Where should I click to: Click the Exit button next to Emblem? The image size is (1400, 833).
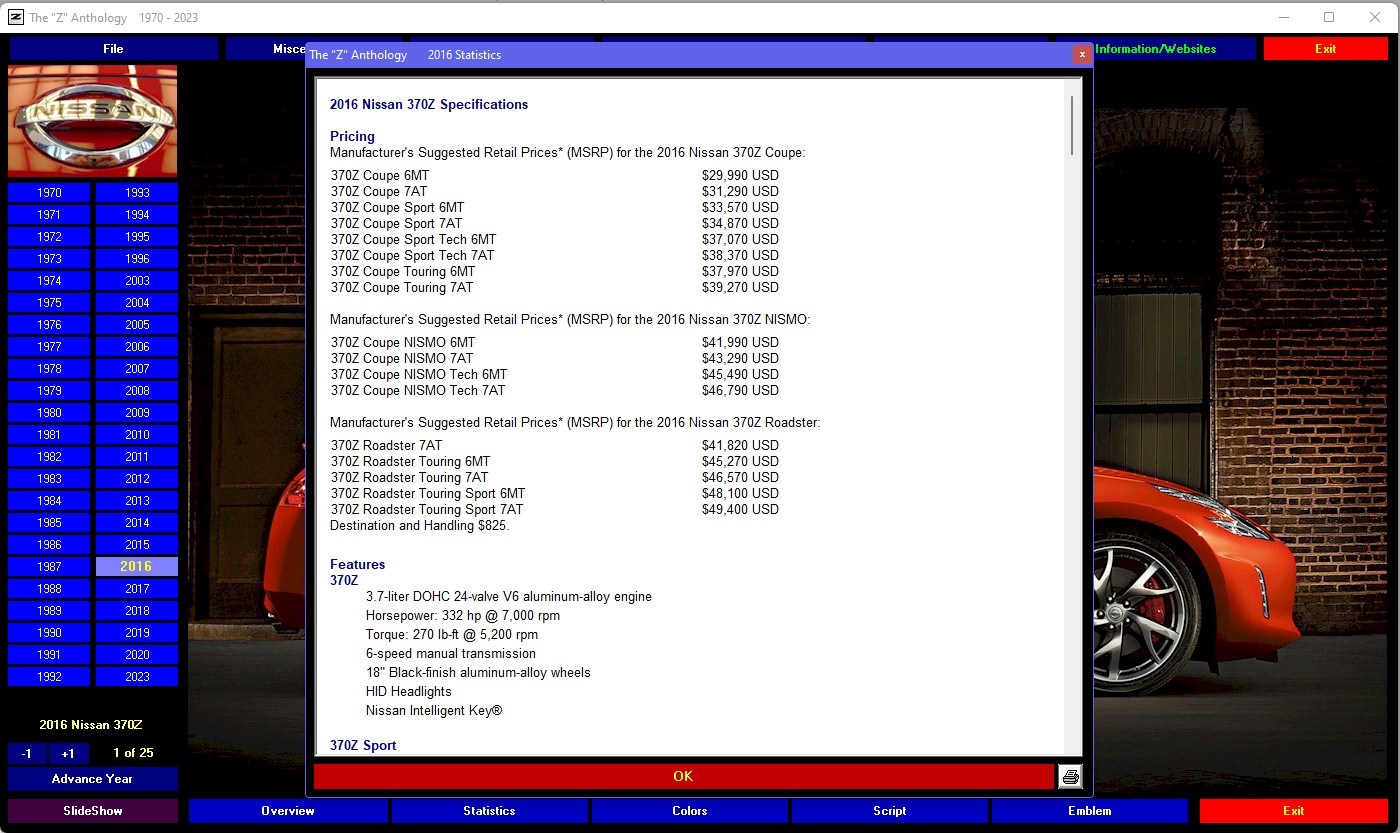point(1294,811)
